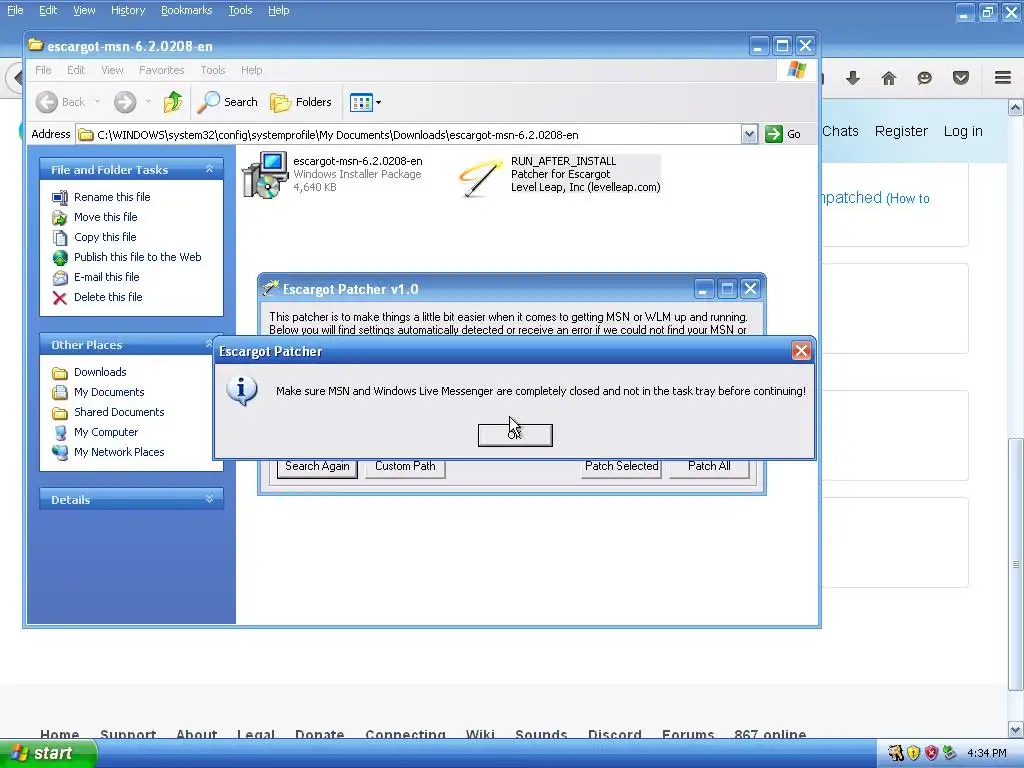Click OK in Escargot Patcher dialog

pyautogui.click(x=515, y=435)
